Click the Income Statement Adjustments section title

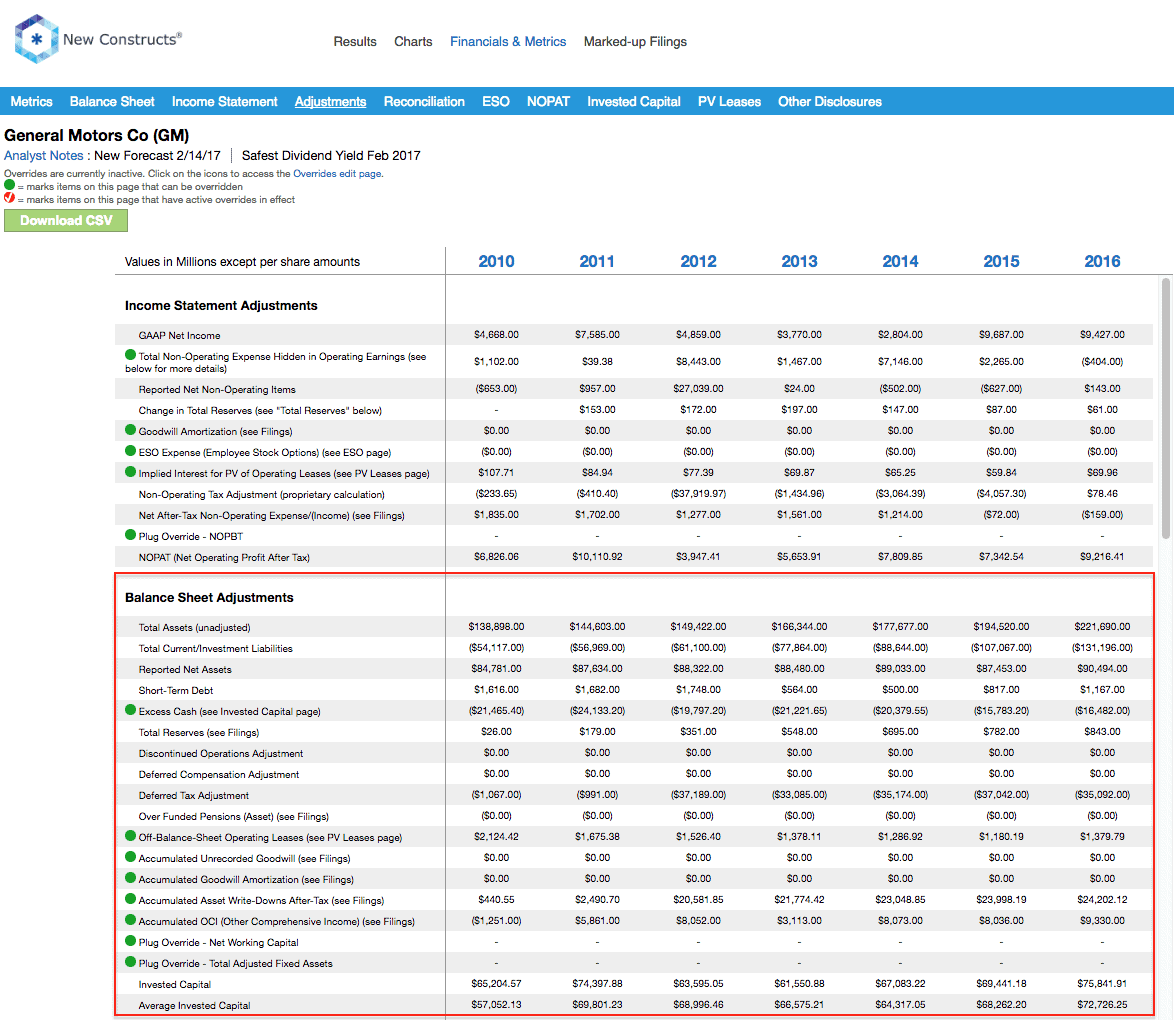tap(221, 306)
